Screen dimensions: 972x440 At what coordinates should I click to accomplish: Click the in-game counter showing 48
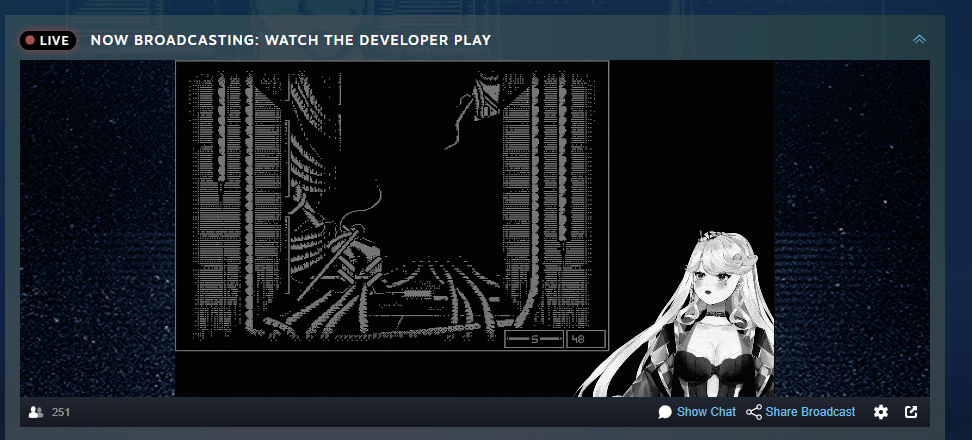586,339
